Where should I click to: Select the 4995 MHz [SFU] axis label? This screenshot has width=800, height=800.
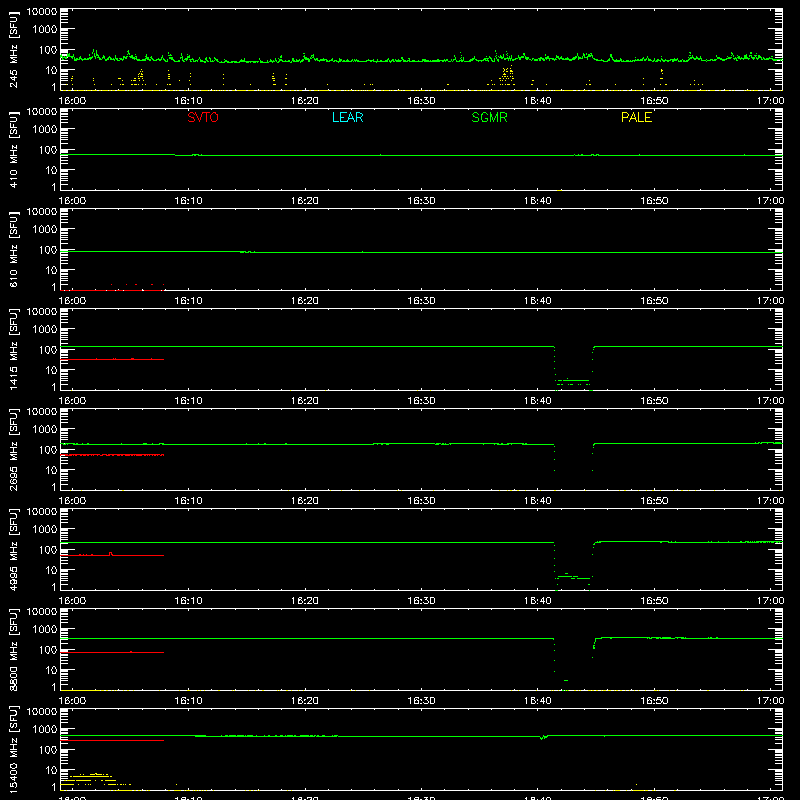13,550
